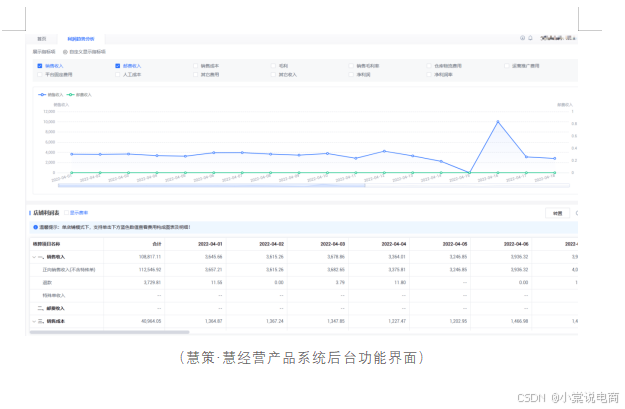
Task: Click the 3,364.01 cell under 2022-04-04
Action: [x=397, y=257]
